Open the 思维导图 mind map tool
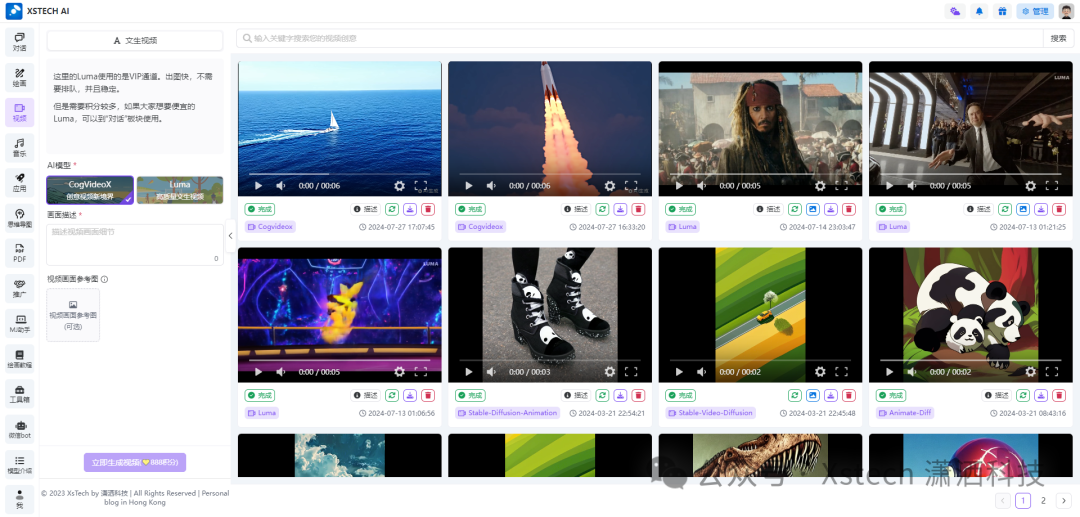The height and width of the screenshot is (517, 1080). (x=19, y=218)
